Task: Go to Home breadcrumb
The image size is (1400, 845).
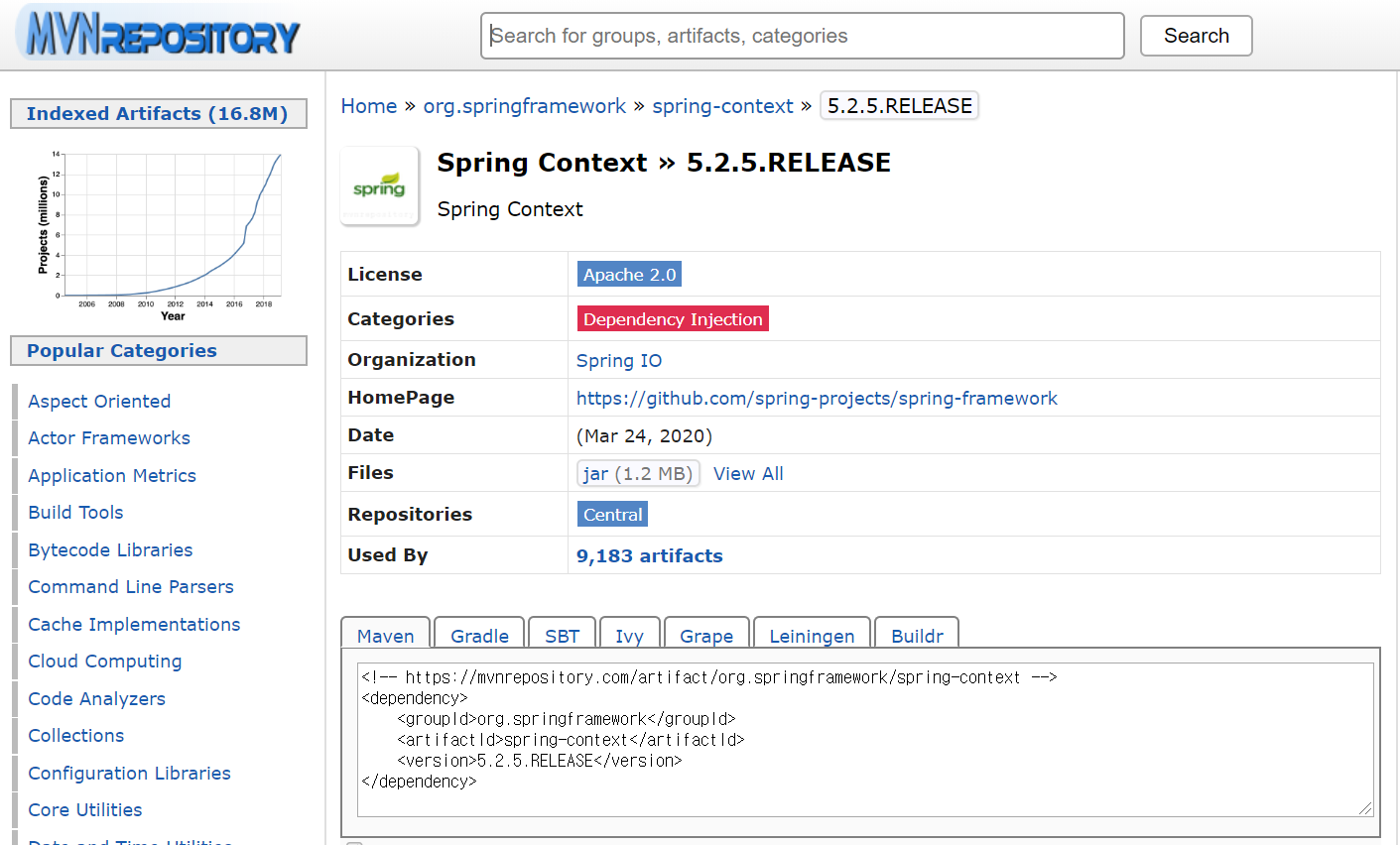Action: 369,106
